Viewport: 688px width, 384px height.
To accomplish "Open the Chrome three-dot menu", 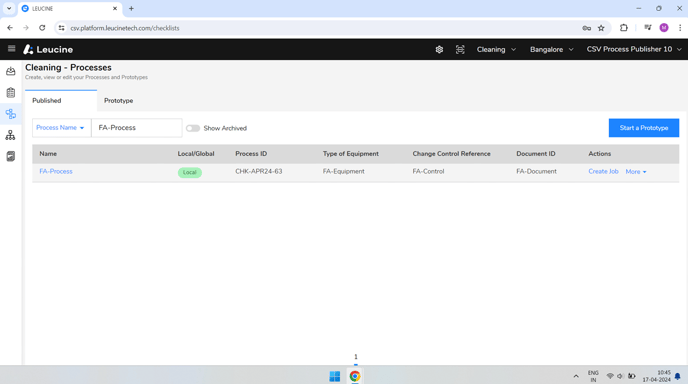I will 680,28.
